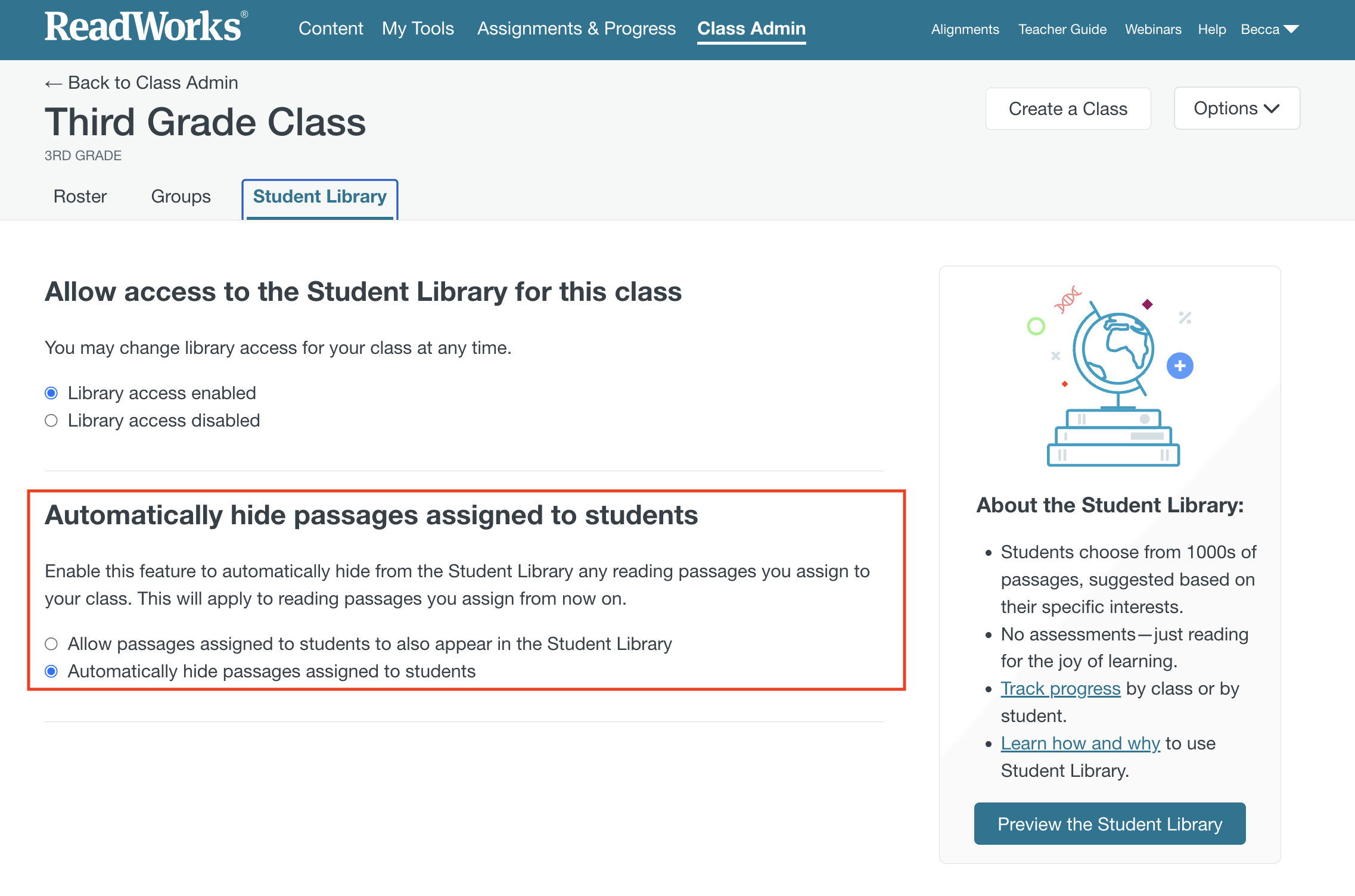Click the back arrow to Class Admin
The image size is (1355, 896).
click(x=53, y=83)
